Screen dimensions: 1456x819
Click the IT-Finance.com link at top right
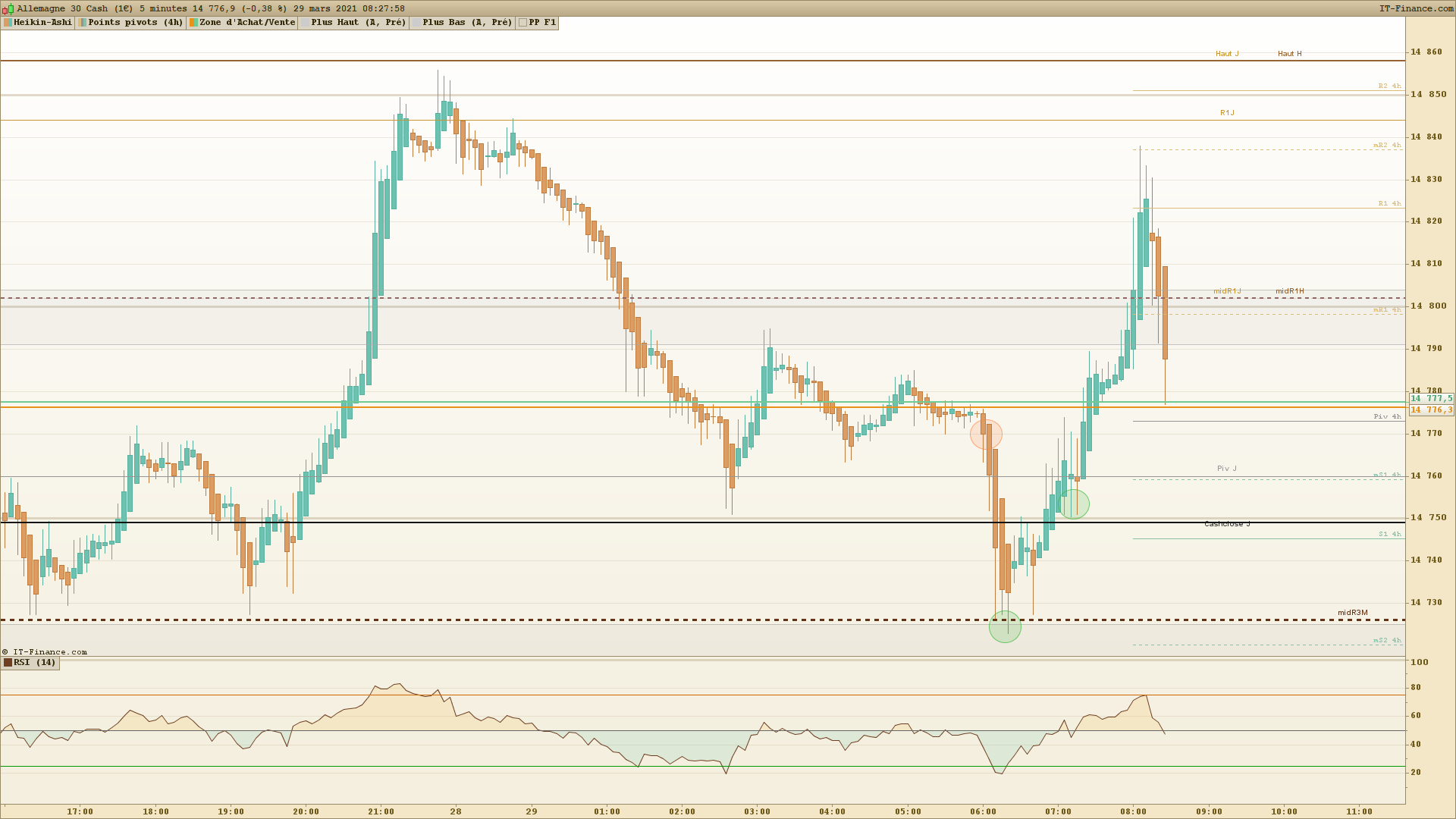pyautogui.click(x=1416, y=8)
